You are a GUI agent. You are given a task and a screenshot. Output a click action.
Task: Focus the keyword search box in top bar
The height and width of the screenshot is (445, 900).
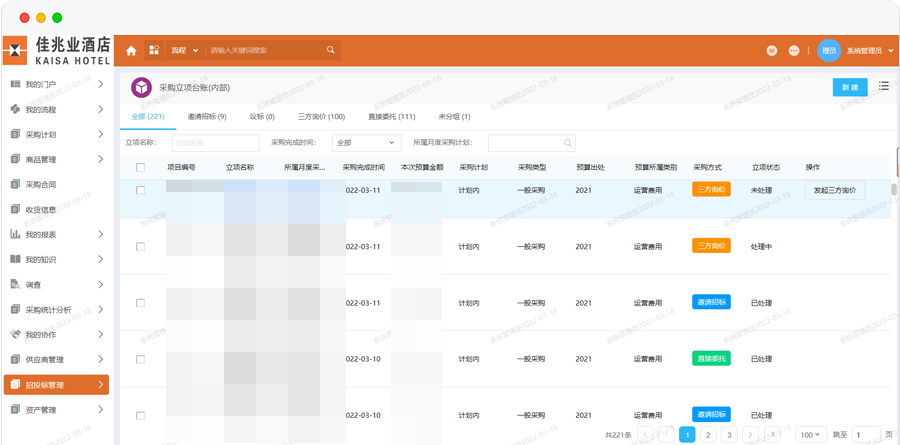[266, 51]
